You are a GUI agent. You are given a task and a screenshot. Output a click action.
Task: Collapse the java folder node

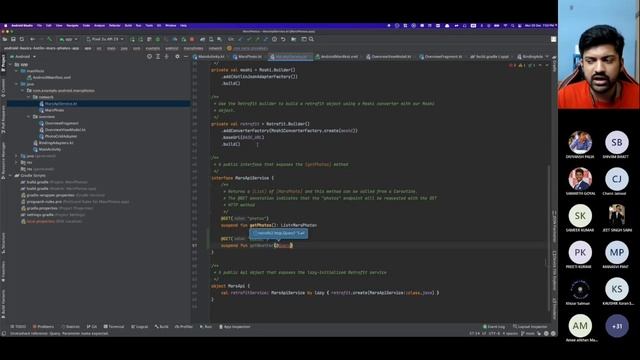tap(16, 84)
